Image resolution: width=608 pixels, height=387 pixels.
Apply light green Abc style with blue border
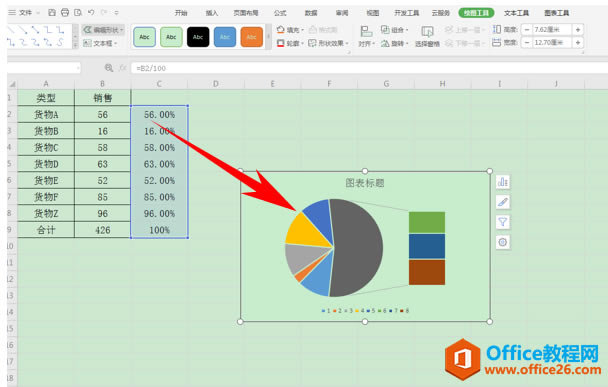coord(144,37)
